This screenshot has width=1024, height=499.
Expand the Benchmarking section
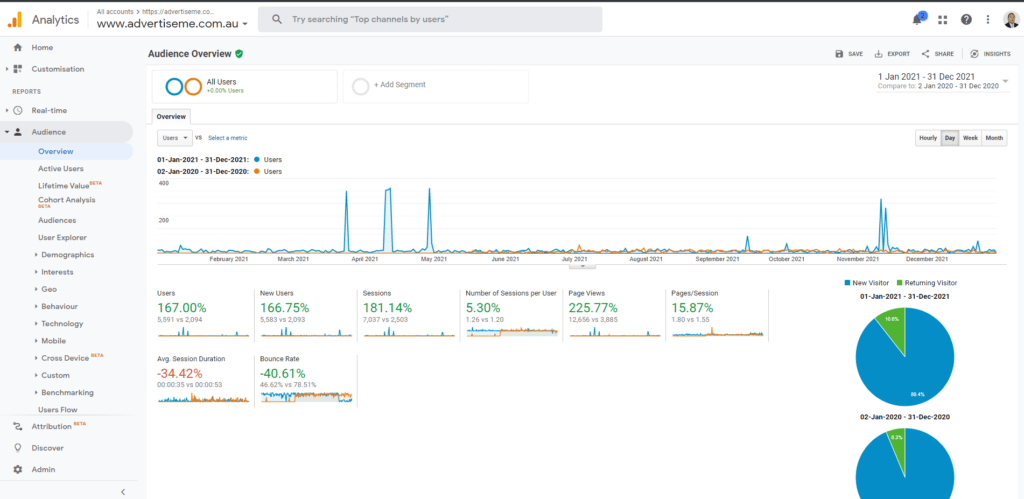coord(65,393)
